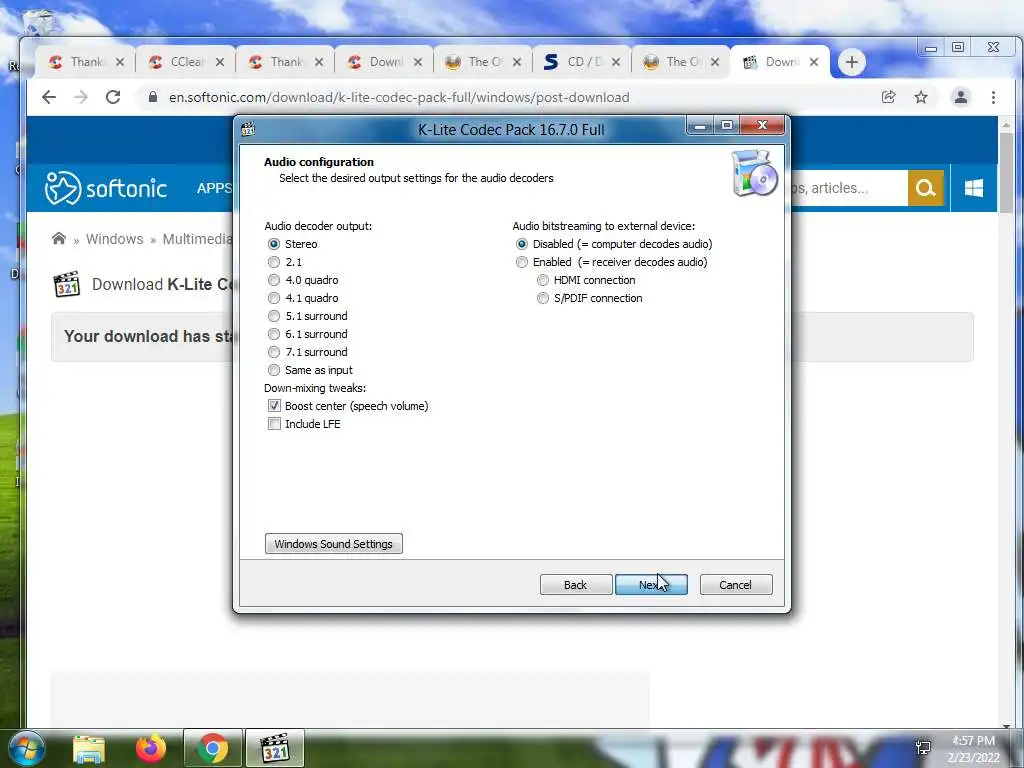The image size is (1024, 768).
Task: Switch to the CD / D tab
Action: 580,62
